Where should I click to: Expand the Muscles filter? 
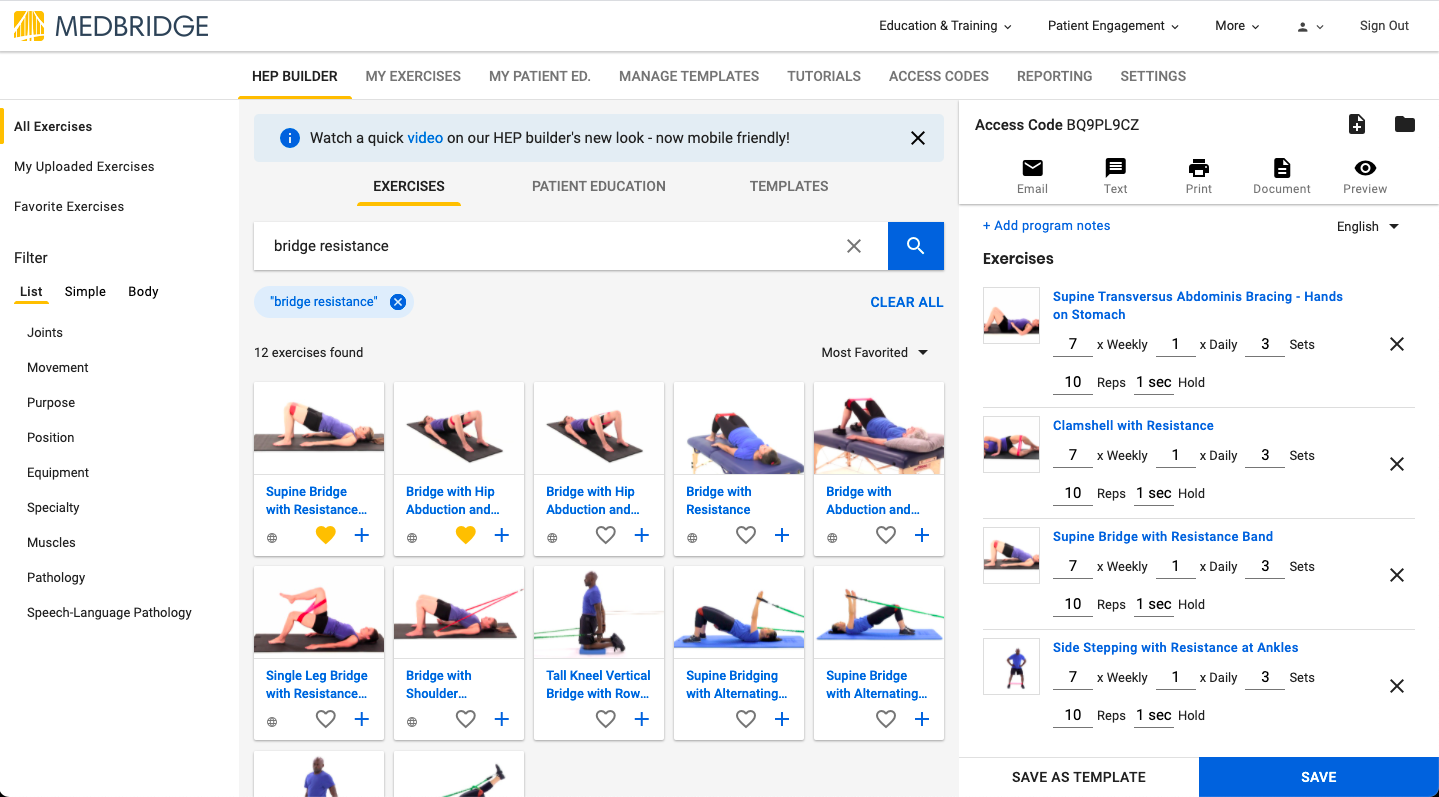pos(51,542)
